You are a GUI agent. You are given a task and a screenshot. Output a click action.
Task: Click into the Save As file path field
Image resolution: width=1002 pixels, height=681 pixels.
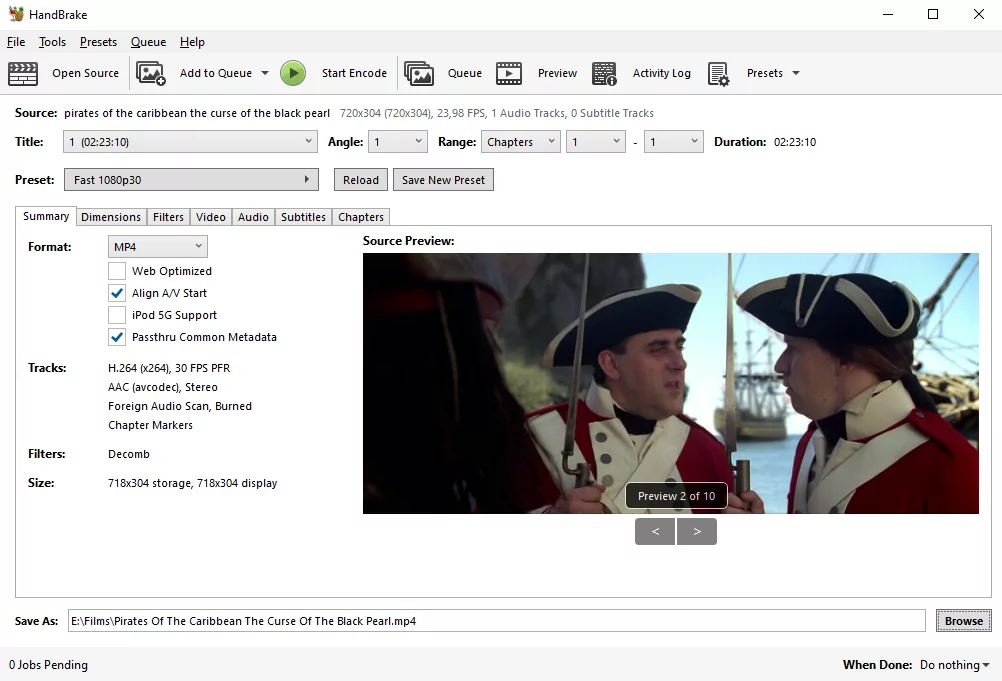497,620
